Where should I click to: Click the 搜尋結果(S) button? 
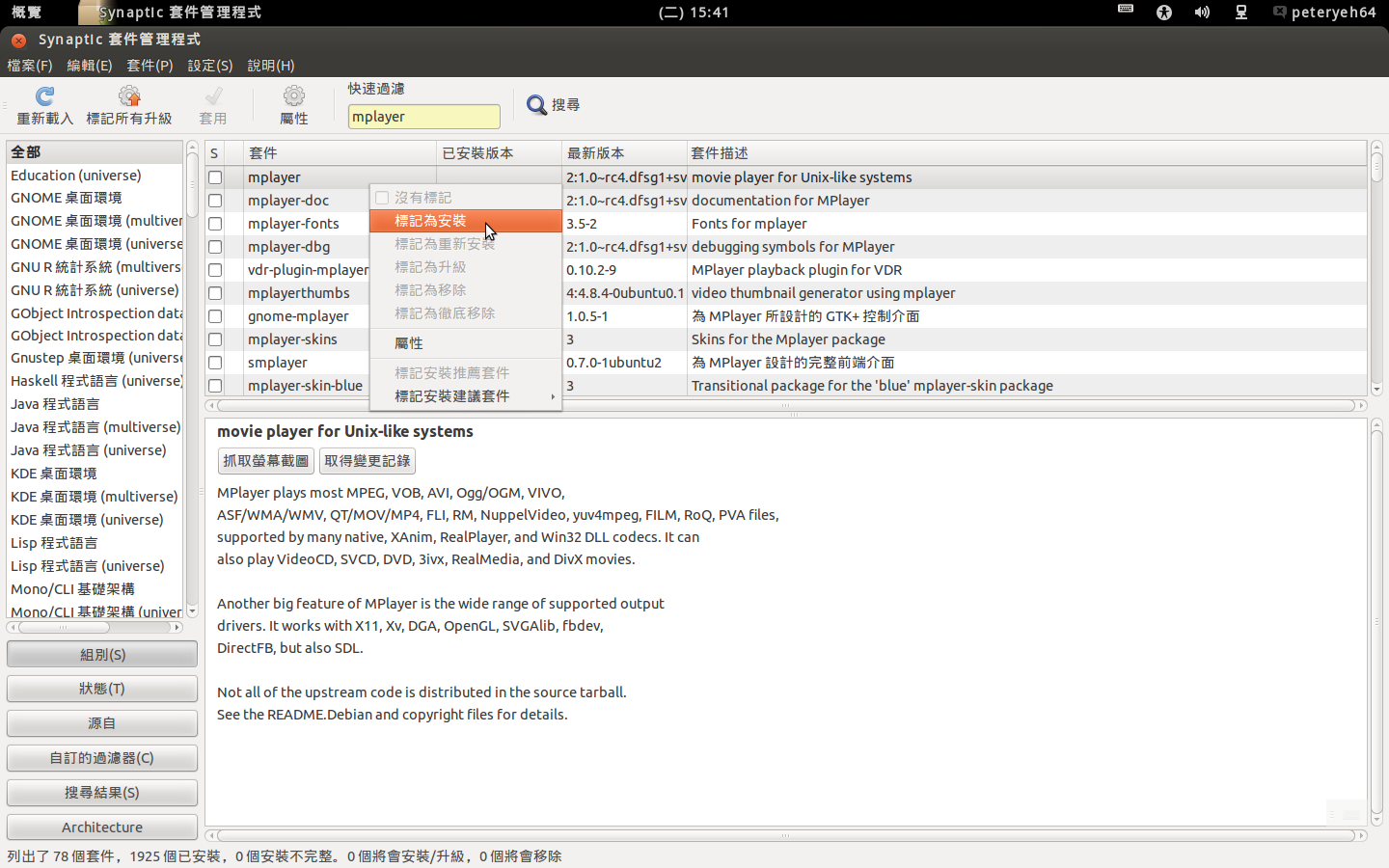pos(102,793)
